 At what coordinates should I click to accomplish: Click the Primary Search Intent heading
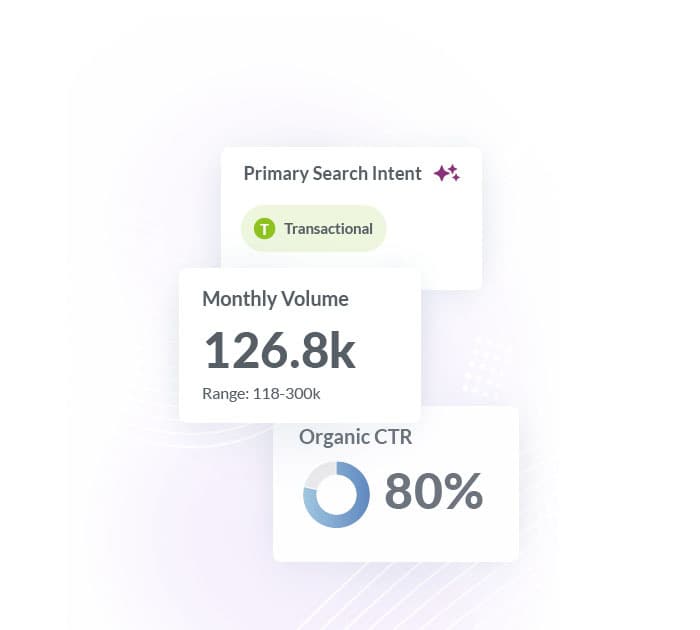[332, 173]
